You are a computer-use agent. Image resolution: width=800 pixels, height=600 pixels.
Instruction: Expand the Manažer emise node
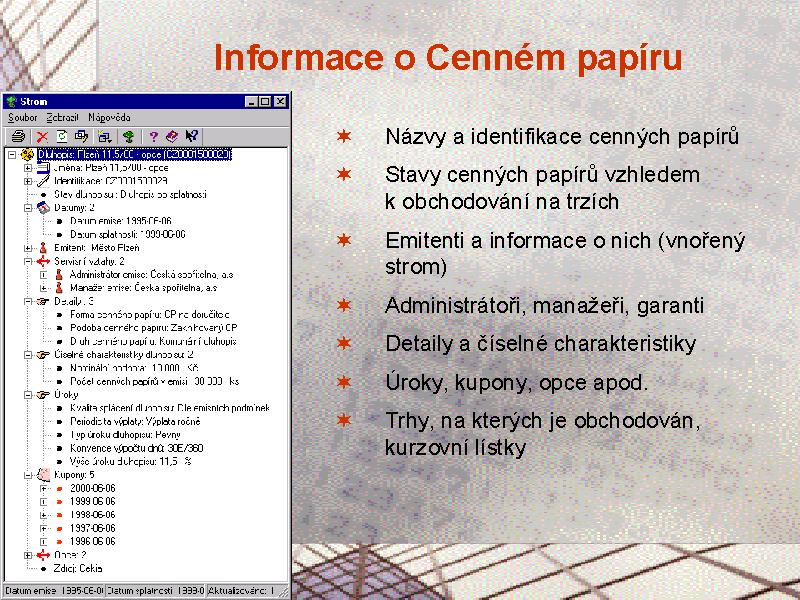coord(44,288)
